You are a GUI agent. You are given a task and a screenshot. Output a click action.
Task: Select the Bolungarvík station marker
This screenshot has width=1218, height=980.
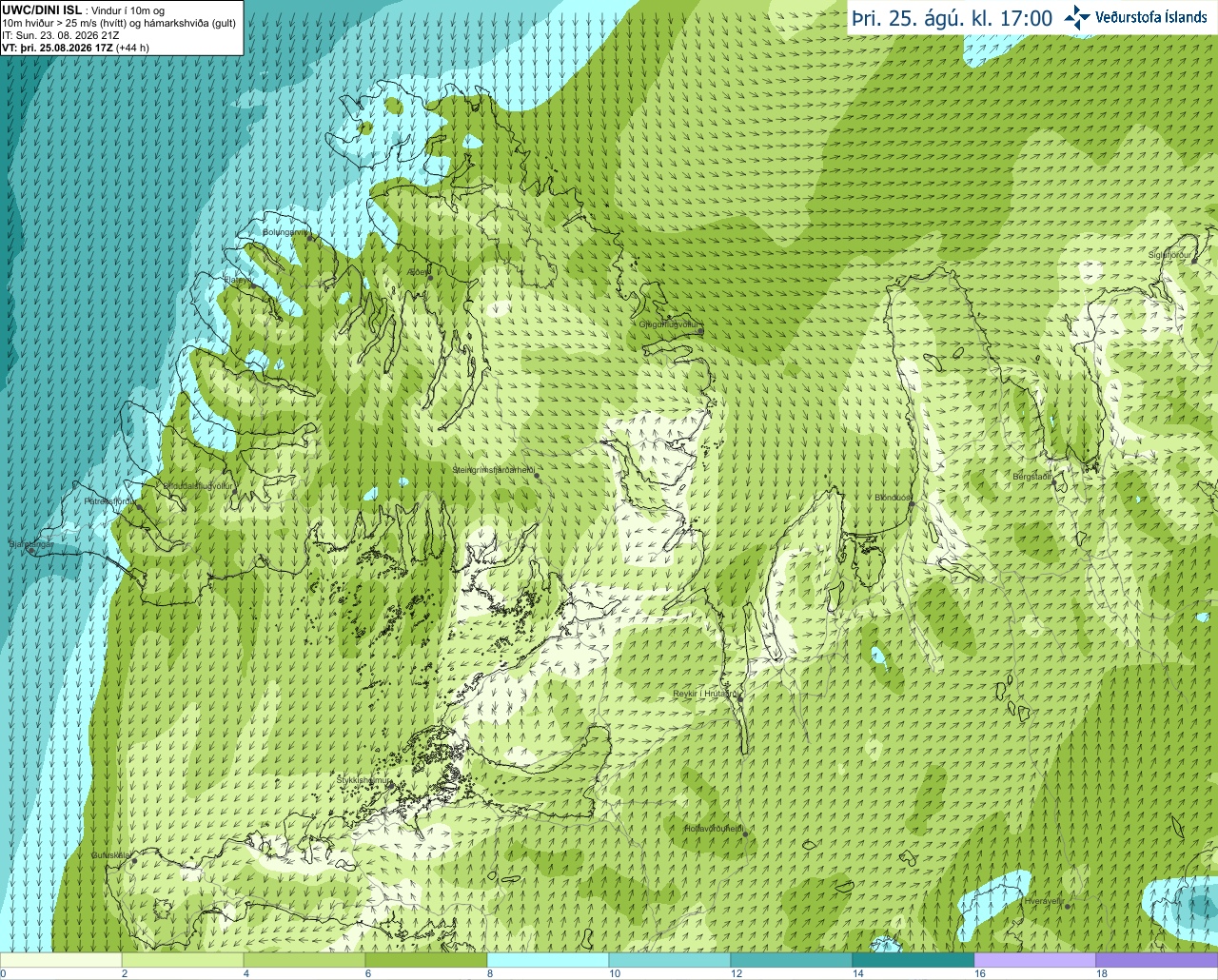click(310, 238)
